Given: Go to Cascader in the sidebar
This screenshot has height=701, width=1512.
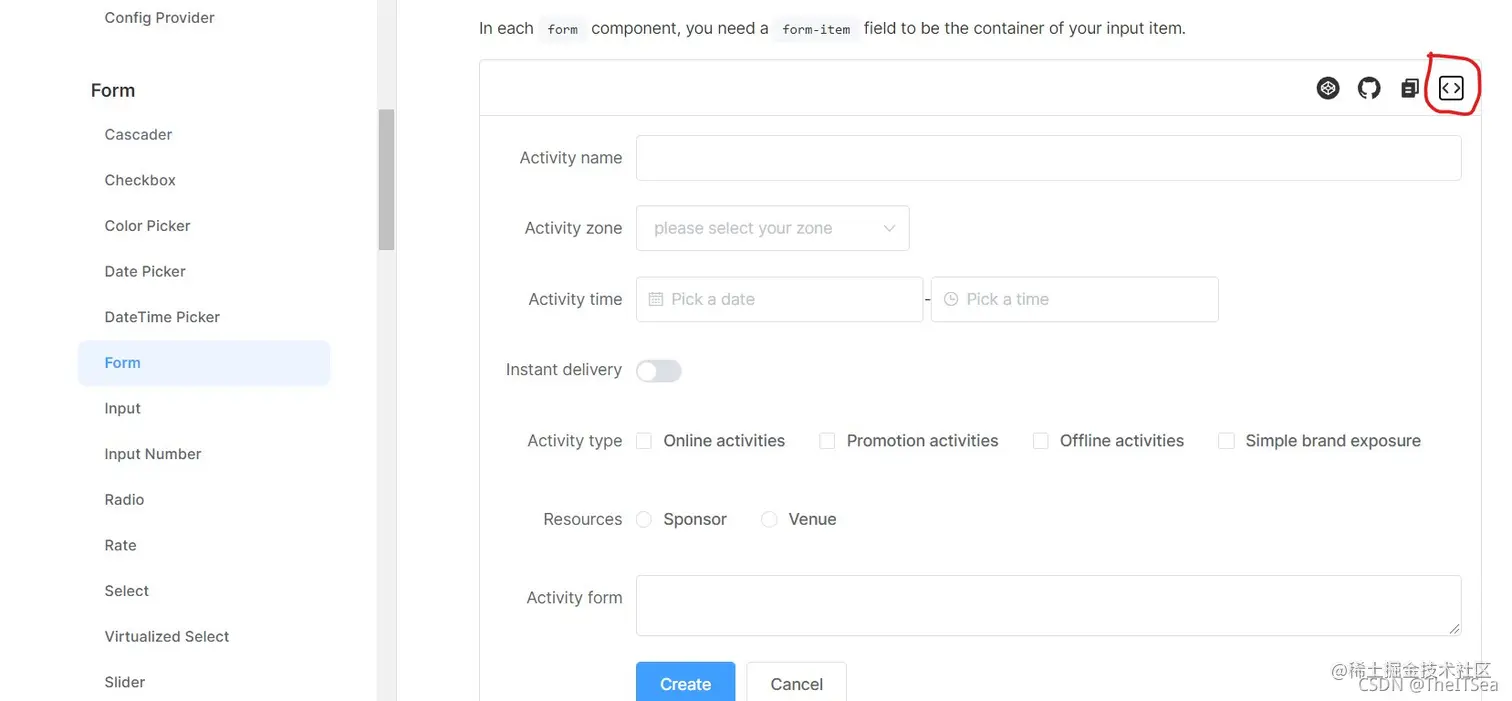Looking at the screenshot, I should [138, 135].
